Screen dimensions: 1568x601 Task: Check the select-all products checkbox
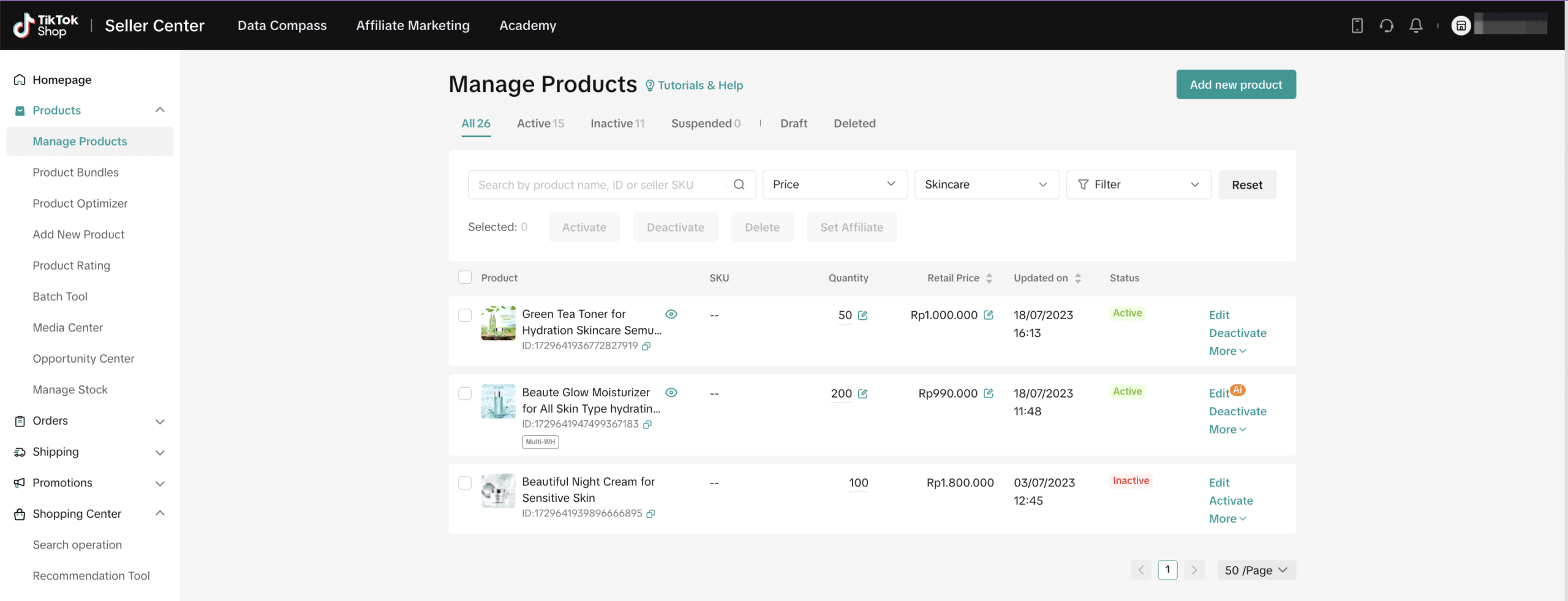[x=465, y=278]
